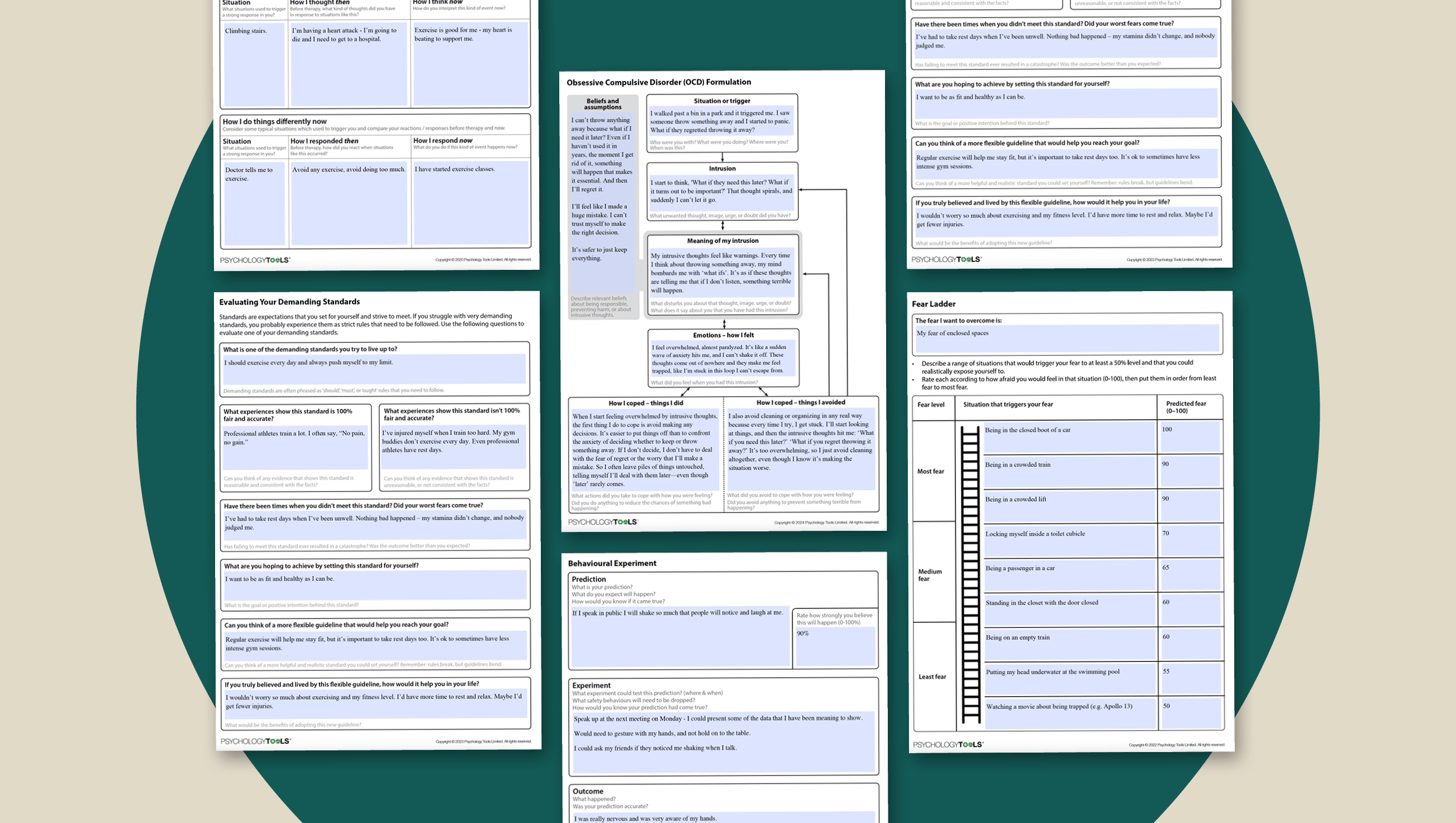1456x823 pixels.
Task: Click the 'Most fear' level cell
Action: (930, 471)
